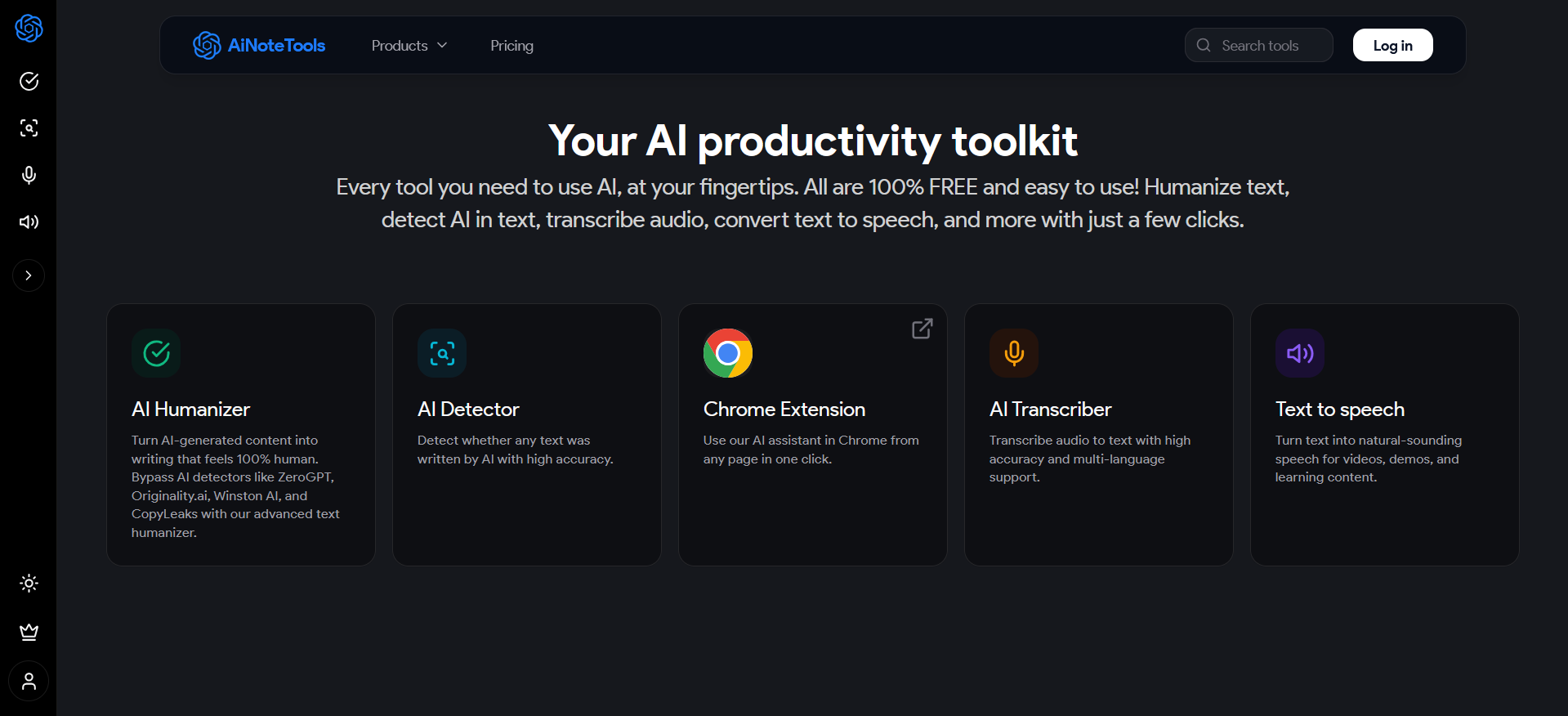Image resolution: width=1568 pixels, height=716 pixels.
Task: Click the green AI Humanizer card icon
Action: coord(156,353)
